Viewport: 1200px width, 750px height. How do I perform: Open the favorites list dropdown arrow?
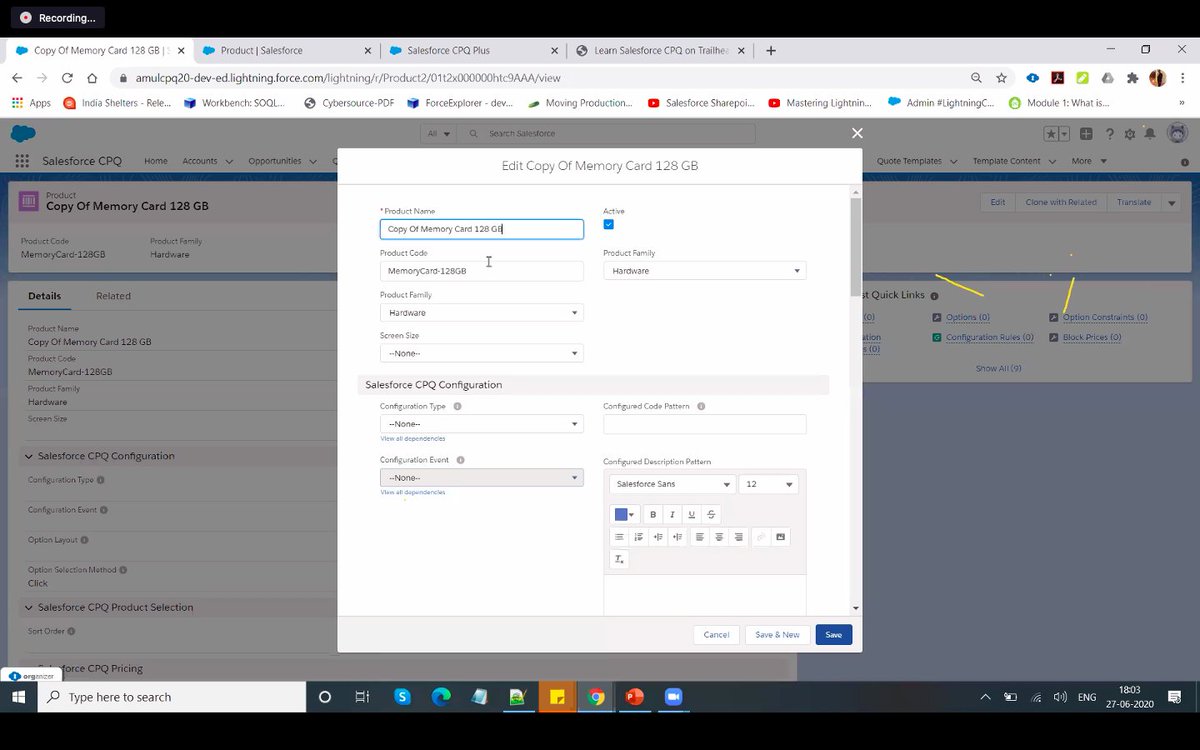[1064, 134]
